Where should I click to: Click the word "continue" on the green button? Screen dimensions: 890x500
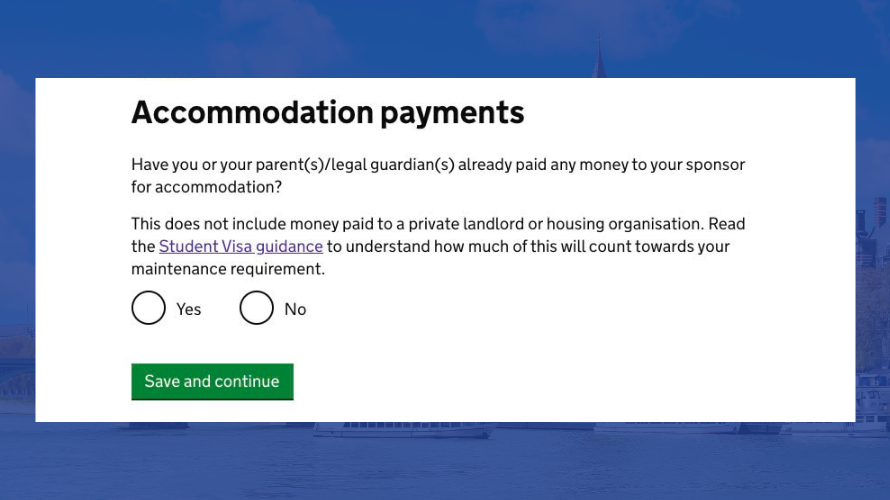coord(246,381)
